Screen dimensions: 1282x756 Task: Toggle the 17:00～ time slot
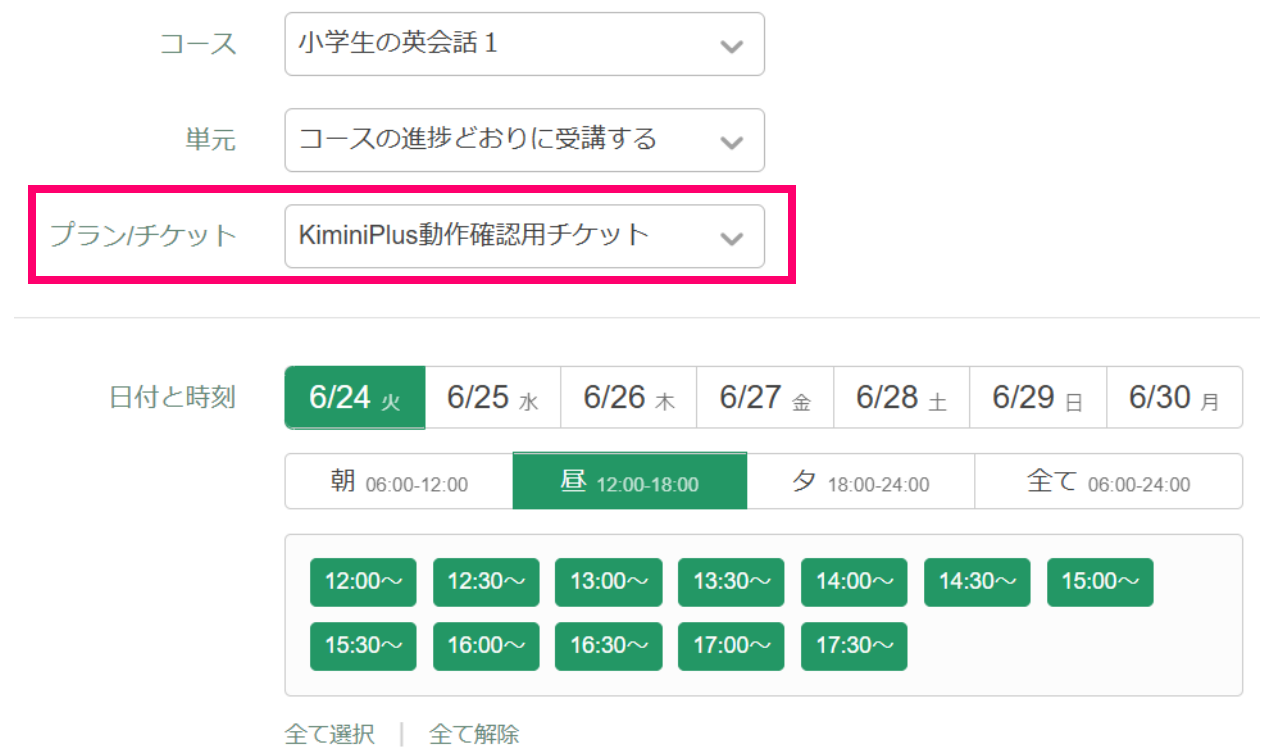pos(731,646)
